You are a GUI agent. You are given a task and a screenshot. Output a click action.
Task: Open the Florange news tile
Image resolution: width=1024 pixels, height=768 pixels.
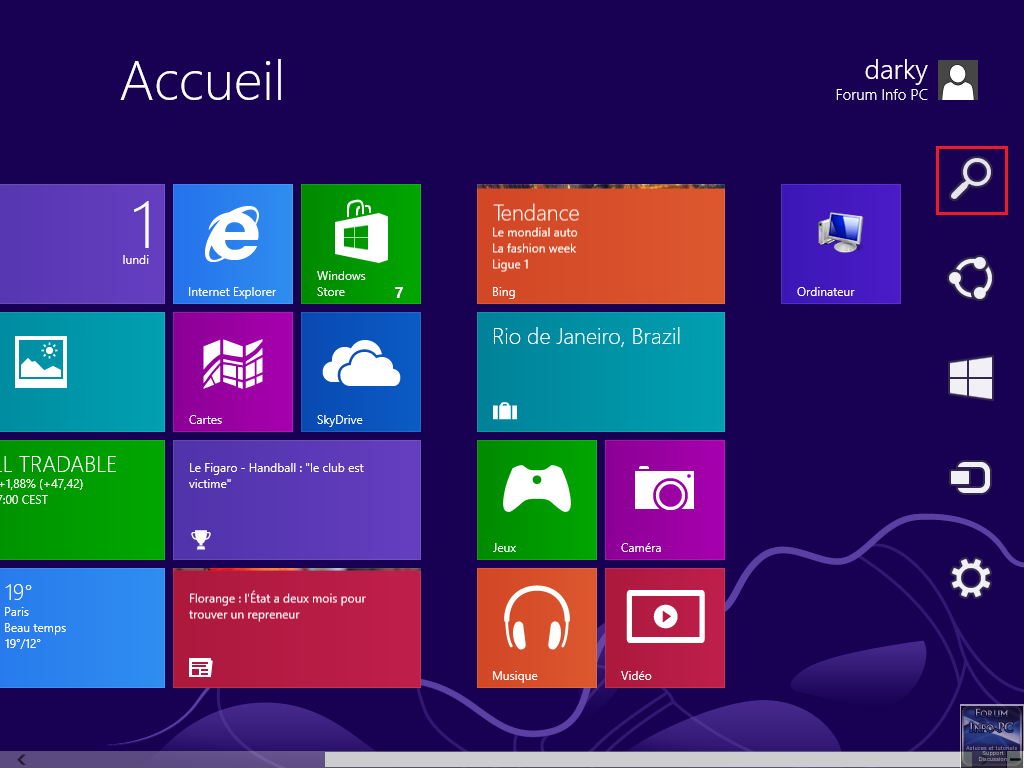296,628
